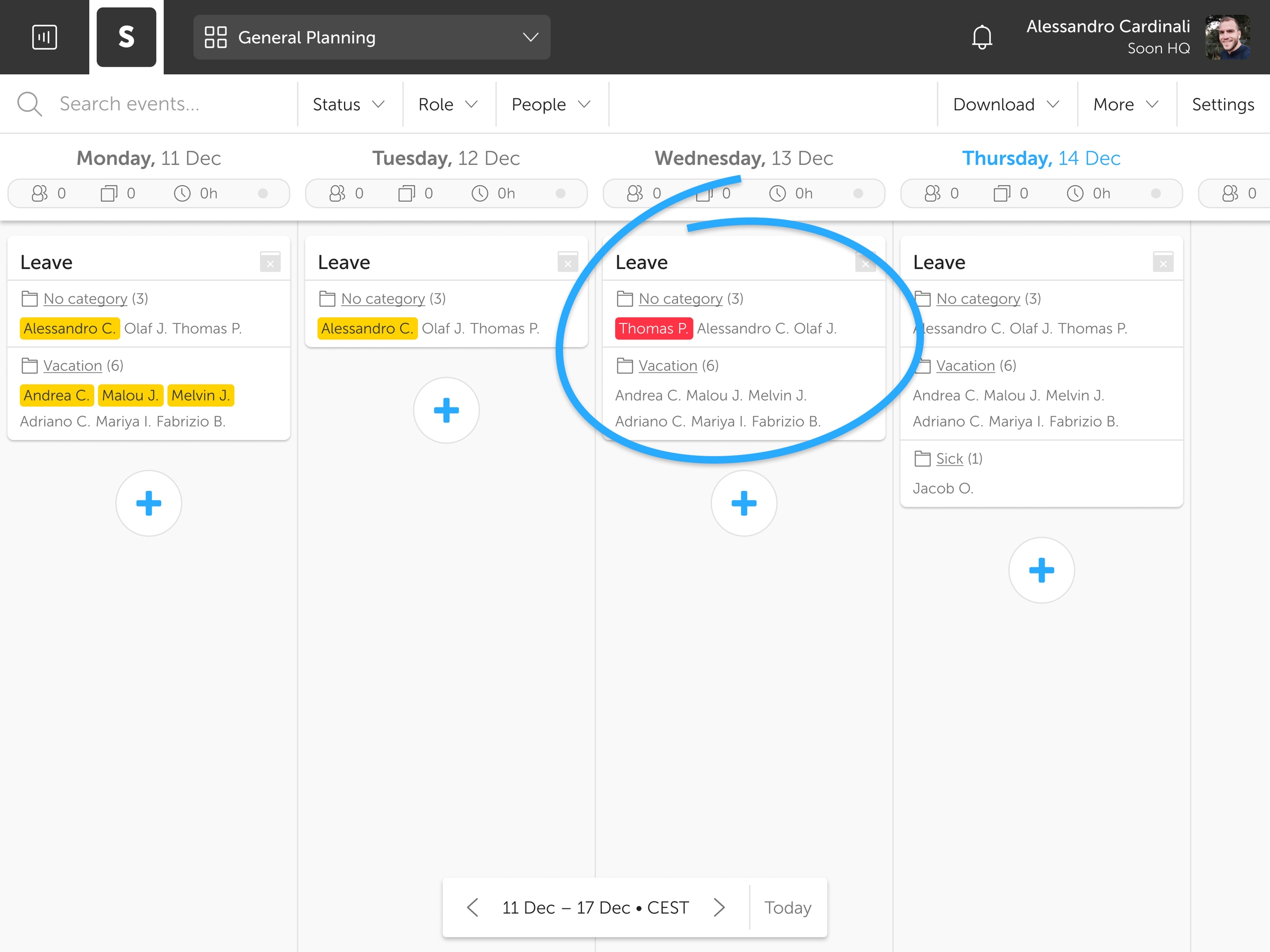The height and width of the screenshot is (952, 1270).
Task: Open the notifications bell
Action: click(x=982, y=37)
